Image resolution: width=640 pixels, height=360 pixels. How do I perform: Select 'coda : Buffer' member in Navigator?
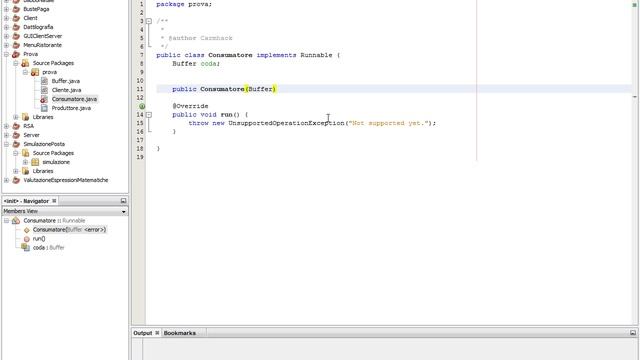(49, 247)
